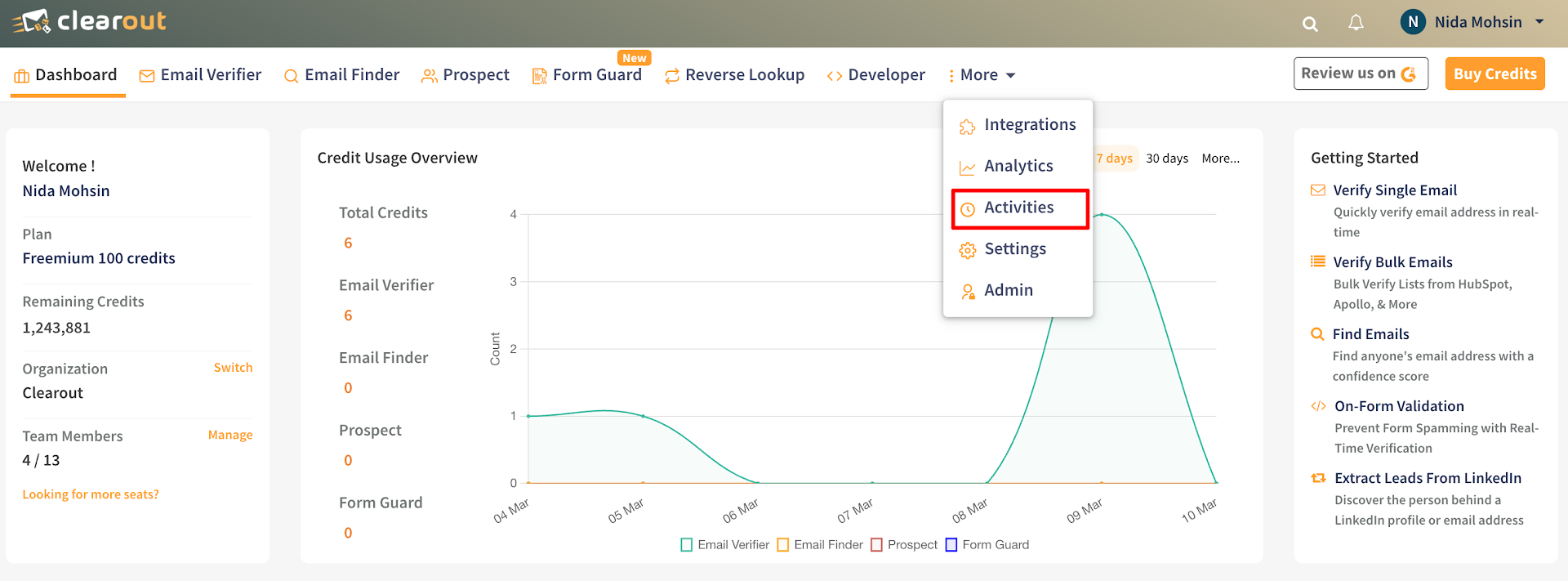
Task: Select Activities from More menu
Action: pos(1020,208)
